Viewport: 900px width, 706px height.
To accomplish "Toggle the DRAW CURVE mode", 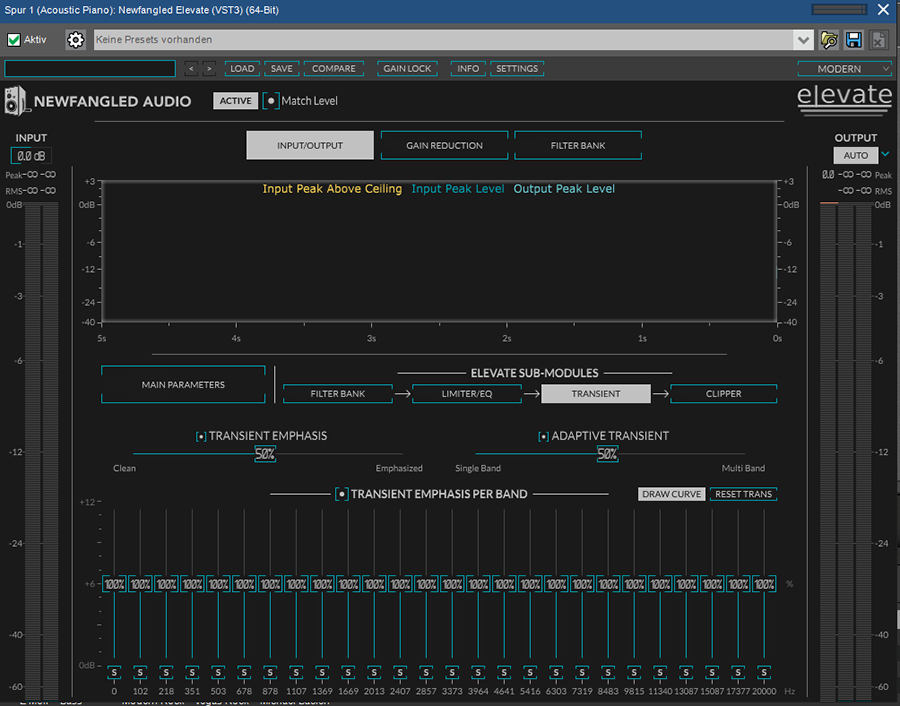I will tap(672, 494).
